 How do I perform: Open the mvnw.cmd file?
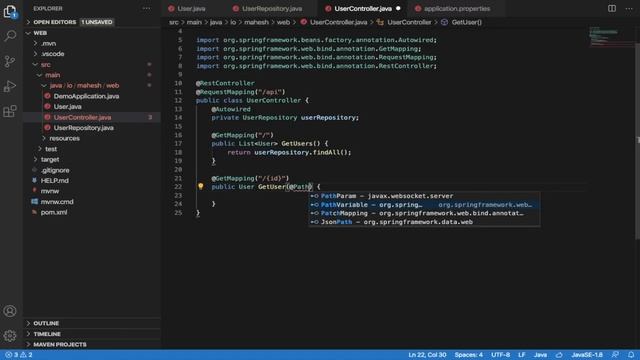tap(57, 202)
